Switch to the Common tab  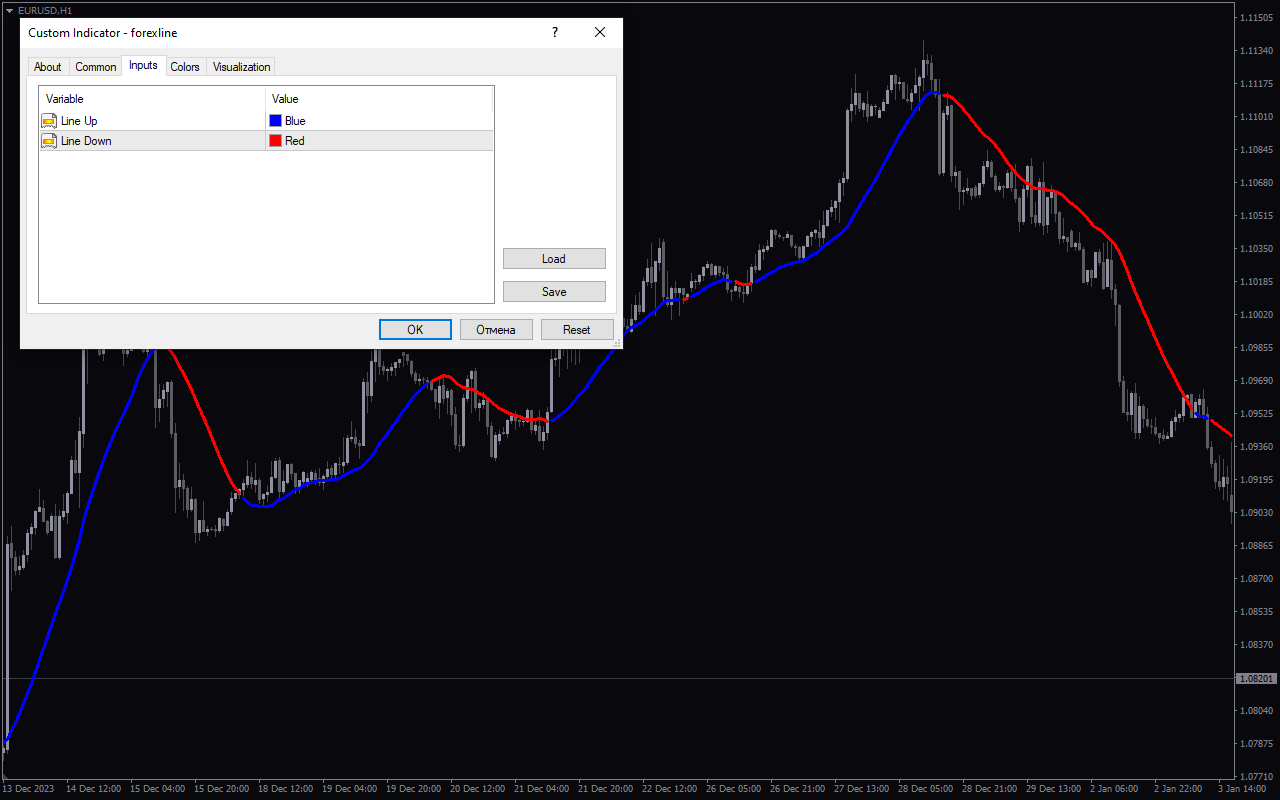(x=96, y=67)
